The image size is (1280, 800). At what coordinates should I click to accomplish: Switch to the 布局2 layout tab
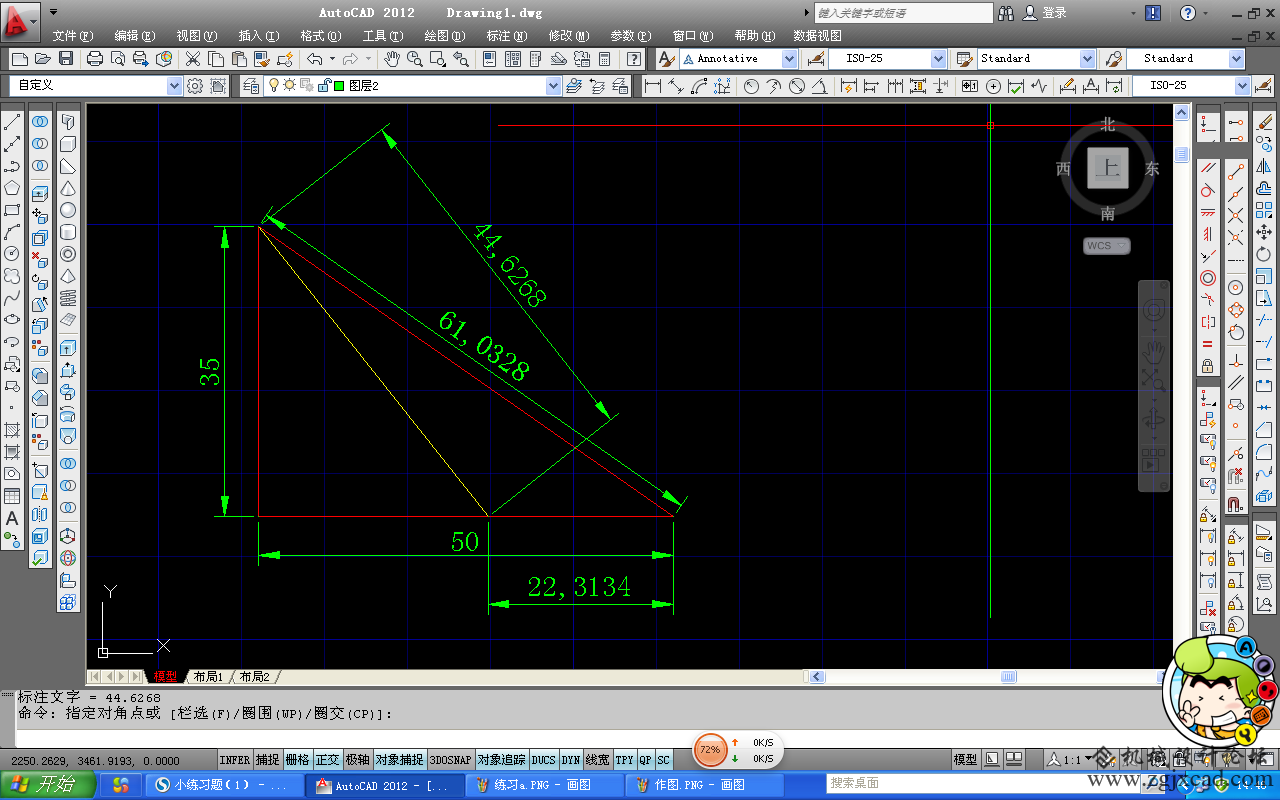pyautogui.click(x=254, y=677)
